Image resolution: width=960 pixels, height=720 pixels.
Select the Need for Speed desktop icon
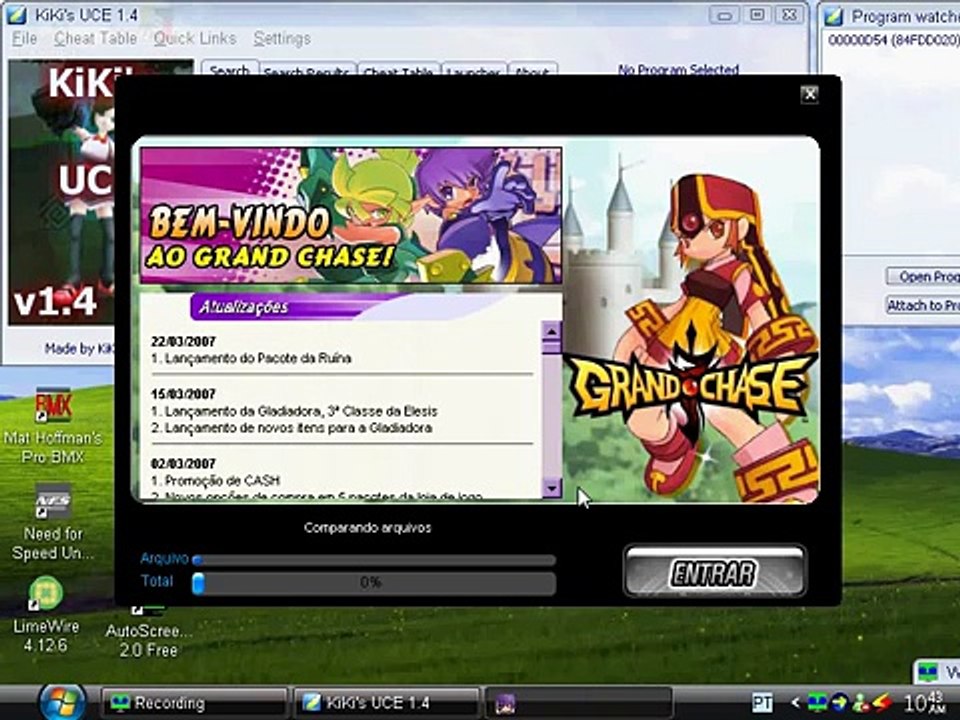[53, 523]
